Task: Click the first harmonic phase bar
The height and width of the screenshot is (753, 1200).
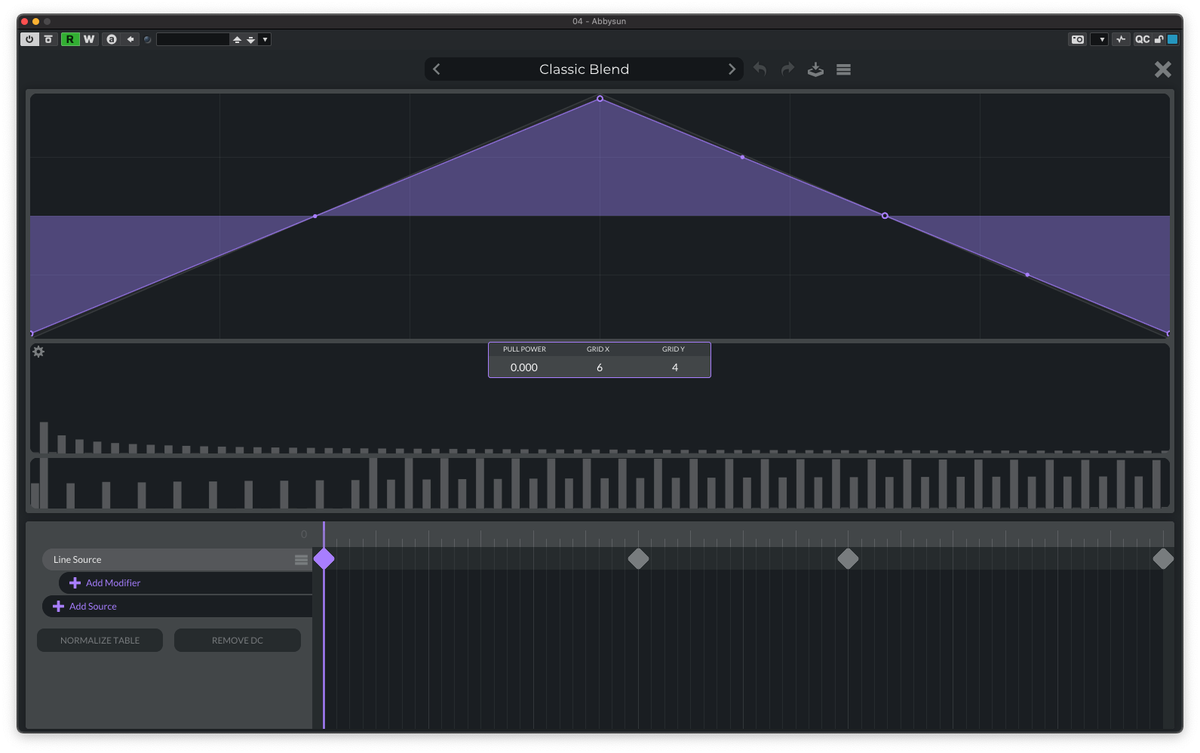Action: [35, 496]
